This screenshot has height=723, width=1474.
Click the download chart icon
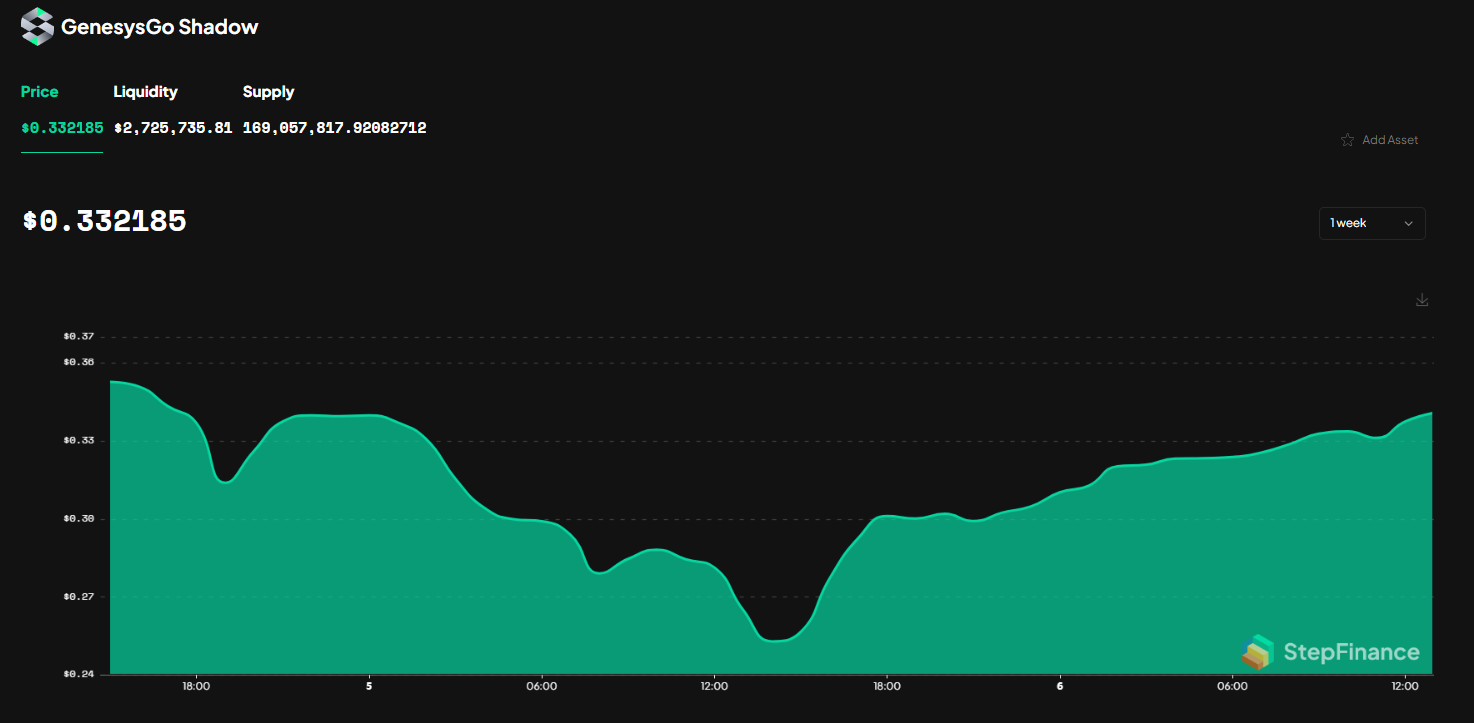click(1422, 300)
